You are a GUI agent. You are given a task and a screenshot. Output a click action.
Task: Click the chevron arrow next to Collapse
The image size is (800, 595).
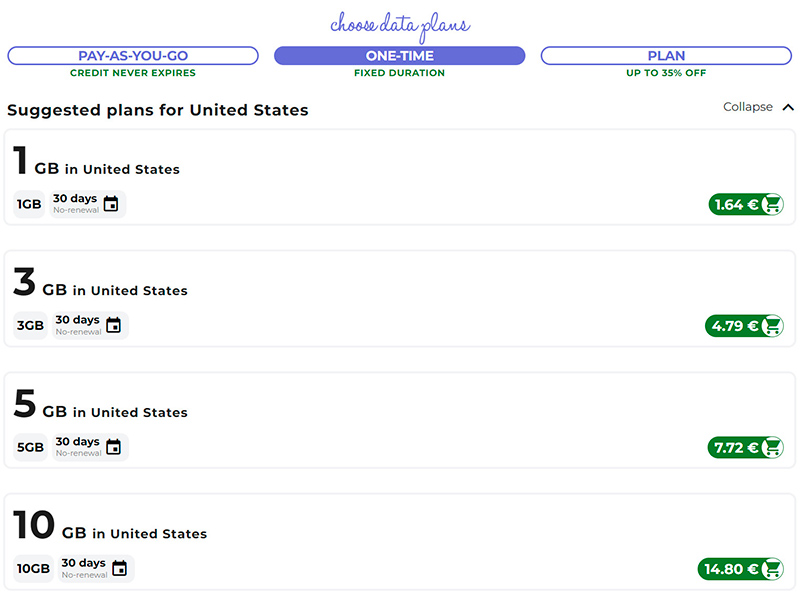point(788,107)
